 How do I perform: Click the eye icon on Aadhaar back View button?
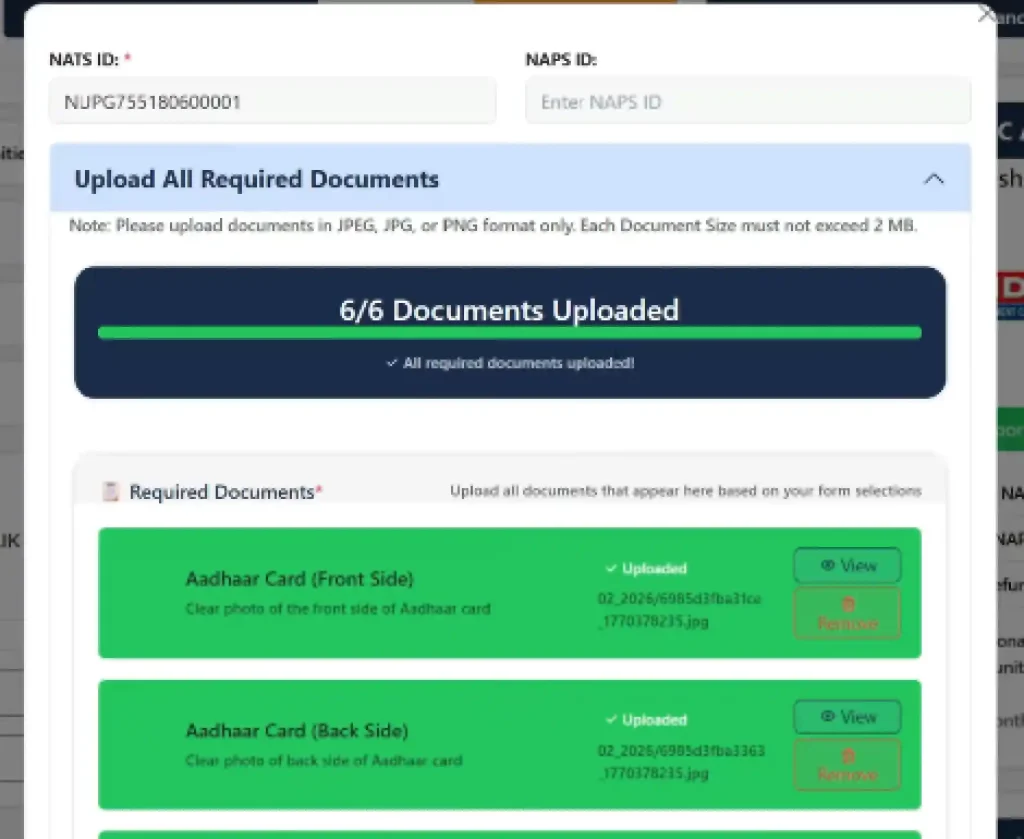pos(826,717)
